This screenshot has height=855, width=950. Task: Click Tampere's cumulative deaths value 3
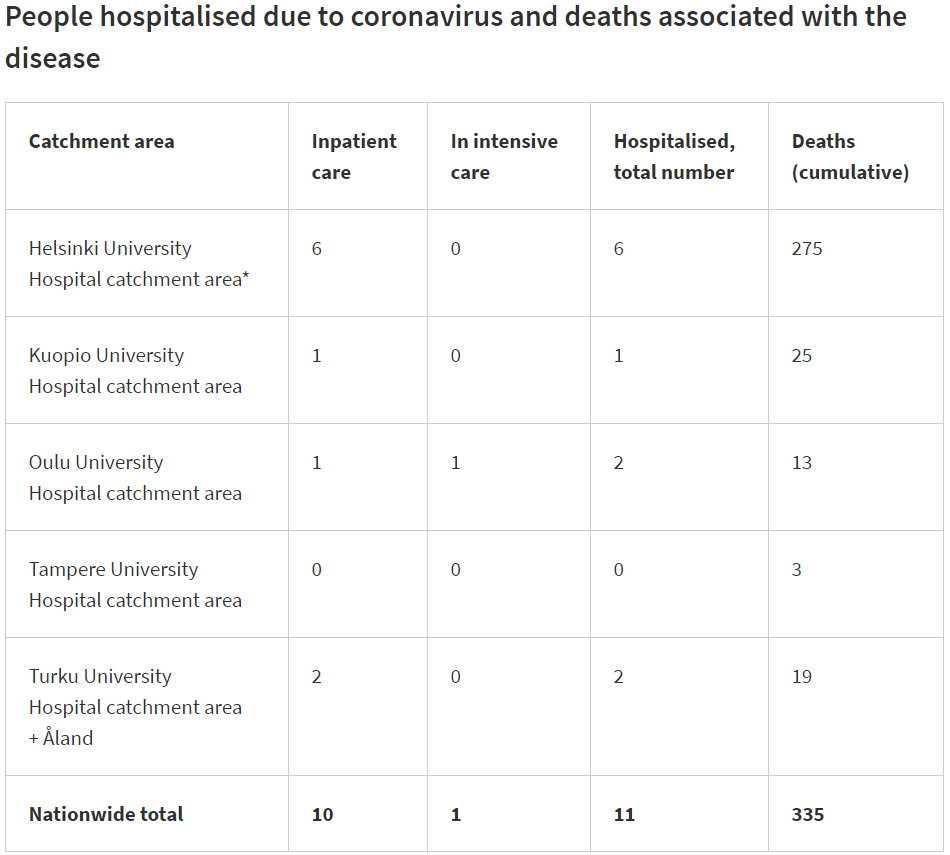pos(797,569)
